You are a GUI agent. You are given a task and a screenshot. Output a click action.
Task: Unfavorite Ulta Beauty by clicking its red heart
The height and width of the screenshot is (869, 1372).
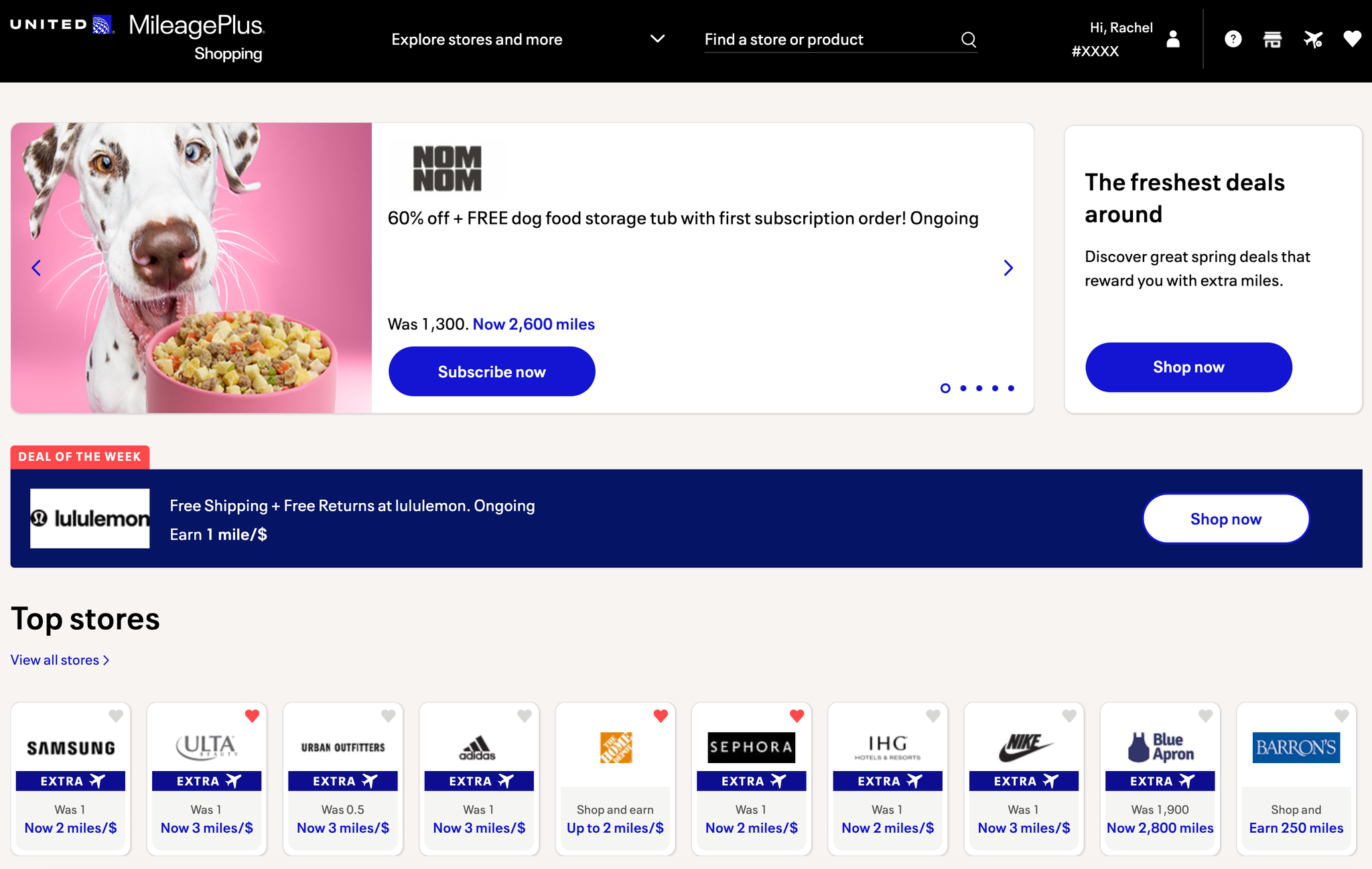tap(252, 716)
